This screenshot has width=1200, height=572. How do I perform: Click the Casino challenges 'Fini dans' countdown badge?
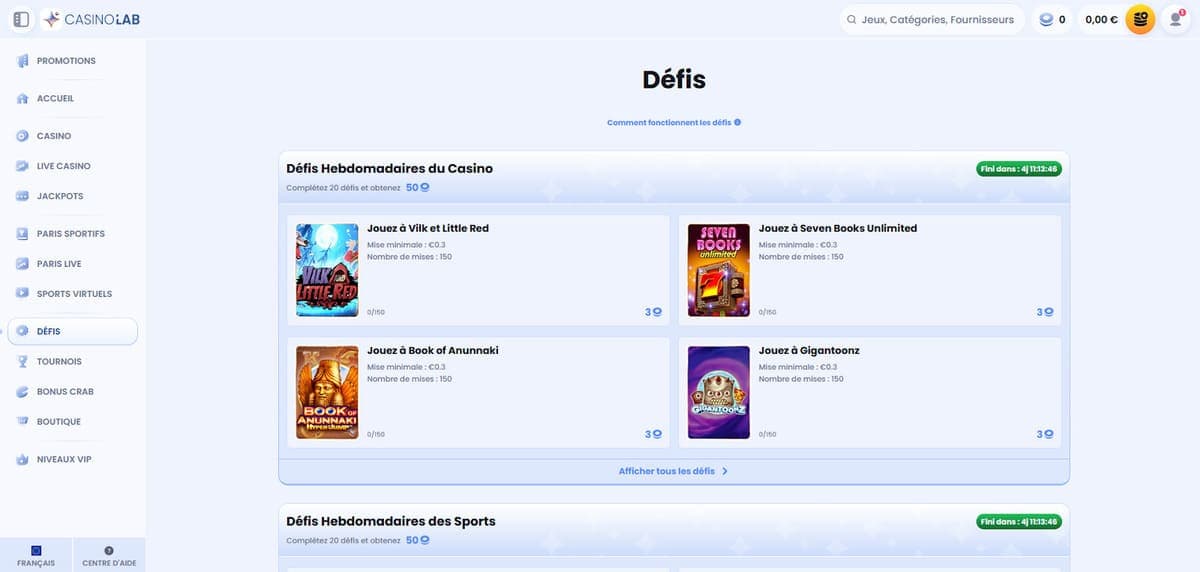click(x=1019, y=169)
